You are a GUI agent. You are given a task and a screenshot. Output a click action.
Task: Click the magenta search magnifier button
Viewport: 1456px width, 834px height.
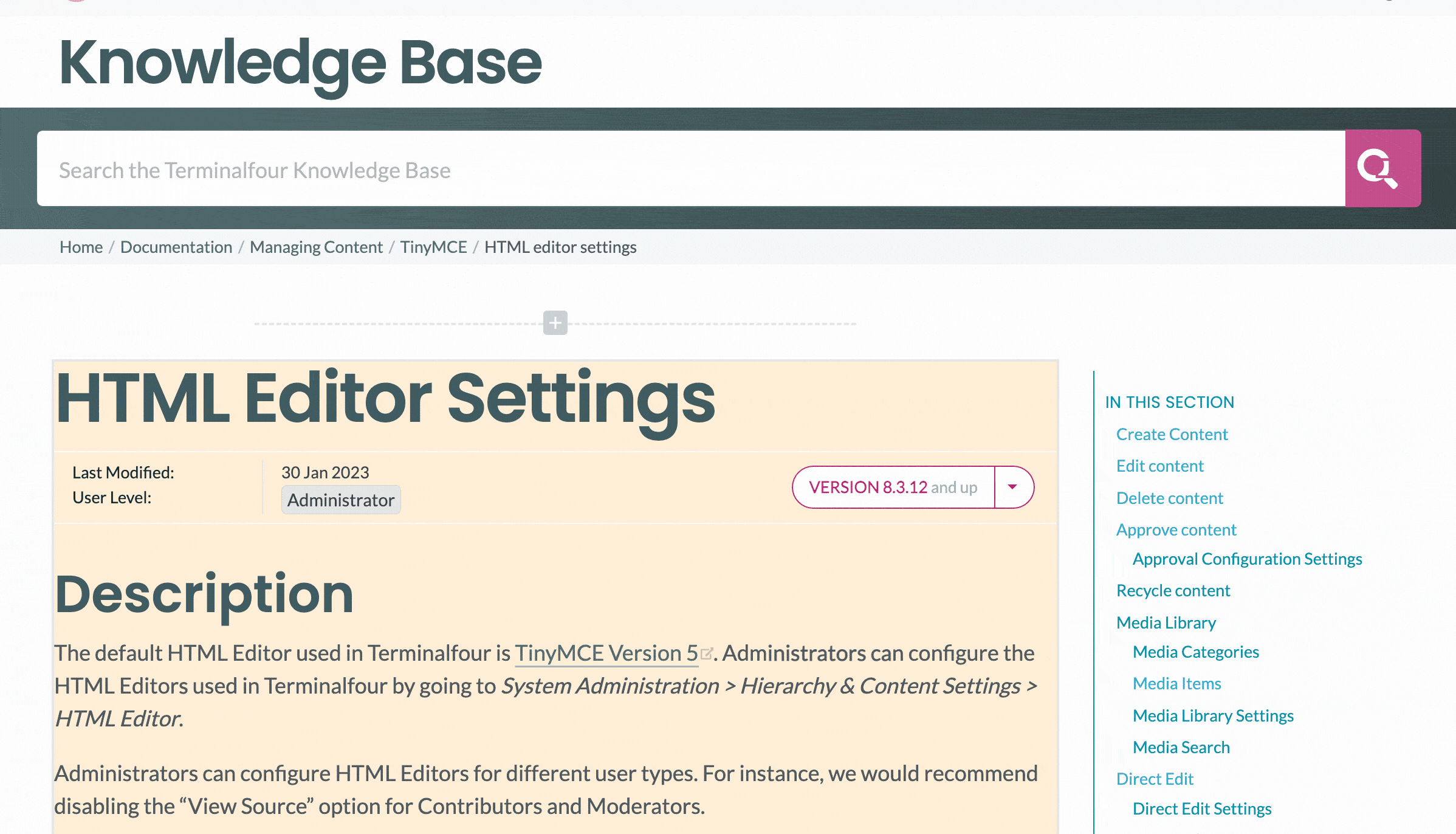1382,168
